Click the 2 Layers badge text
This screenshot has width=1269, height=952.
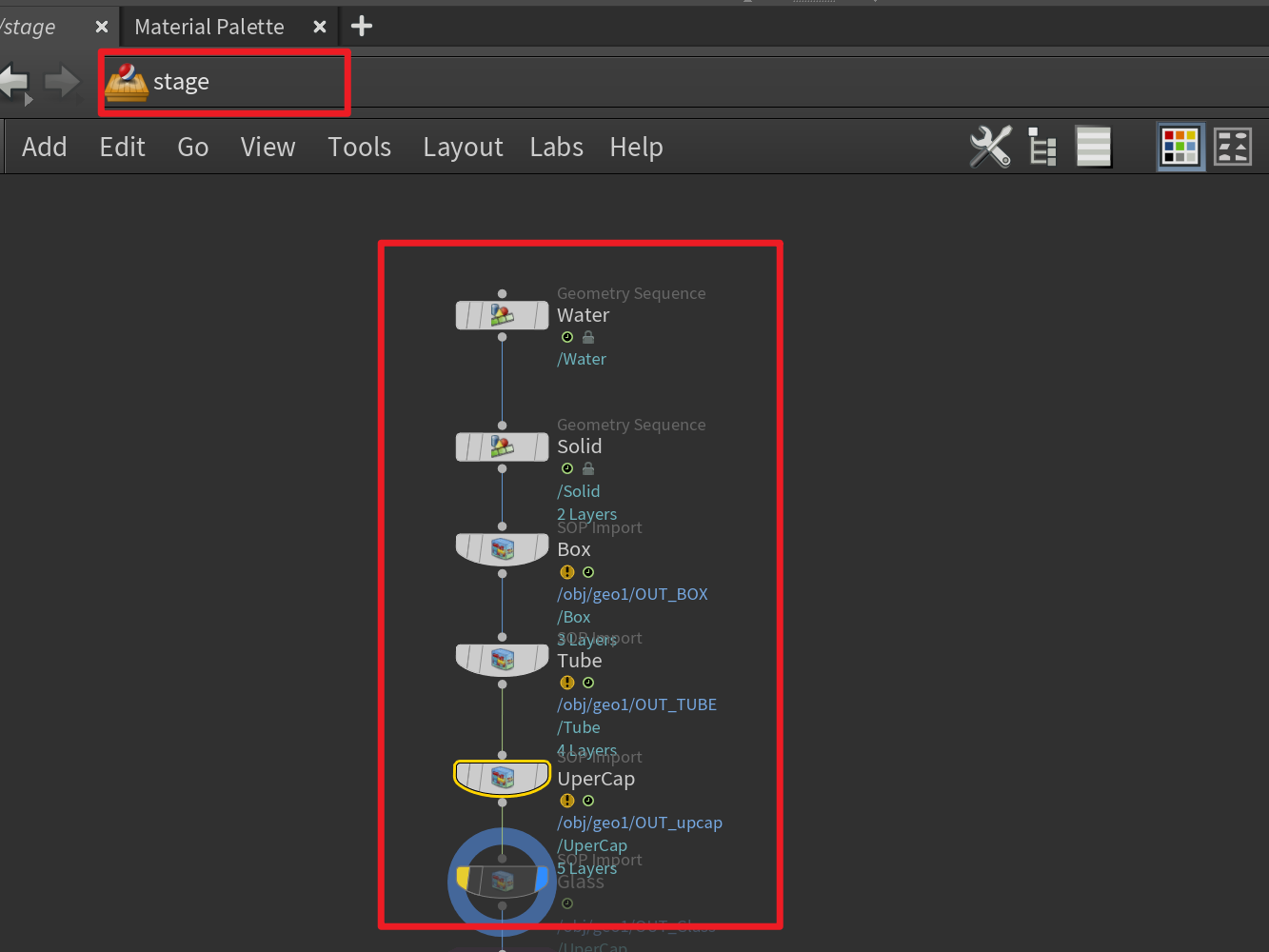pos(587,514)
